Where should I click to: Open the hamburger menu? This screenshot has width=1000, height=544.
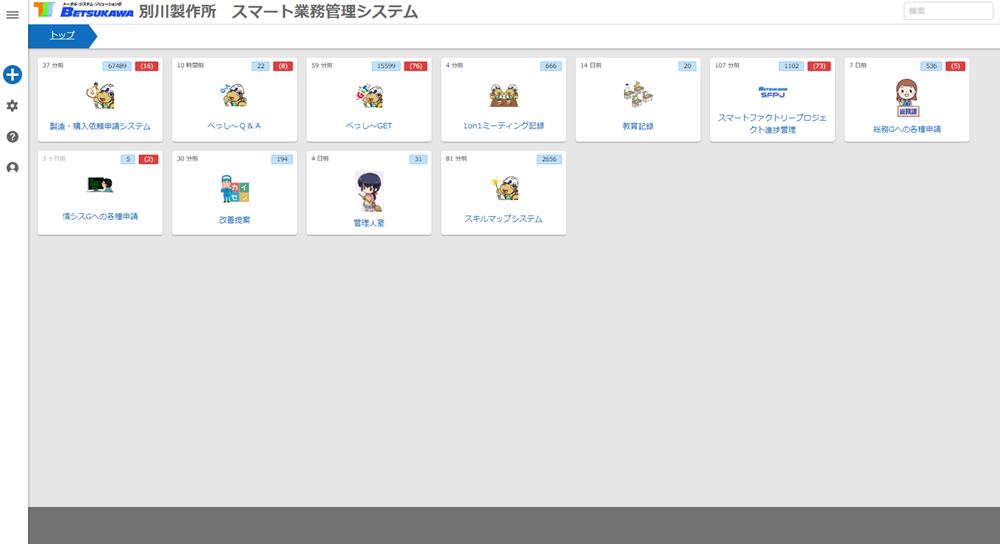click(13, 15)
